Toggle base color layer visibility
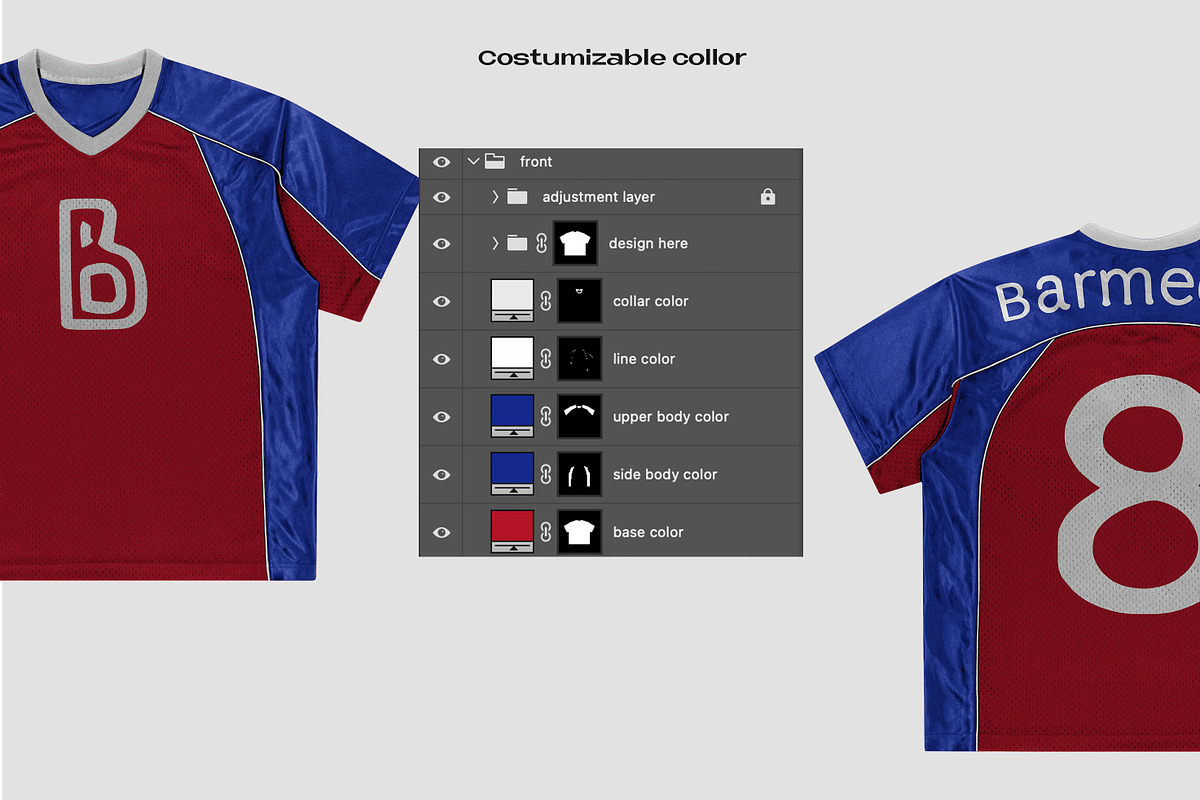1200x800 pixels. (441, 533)
